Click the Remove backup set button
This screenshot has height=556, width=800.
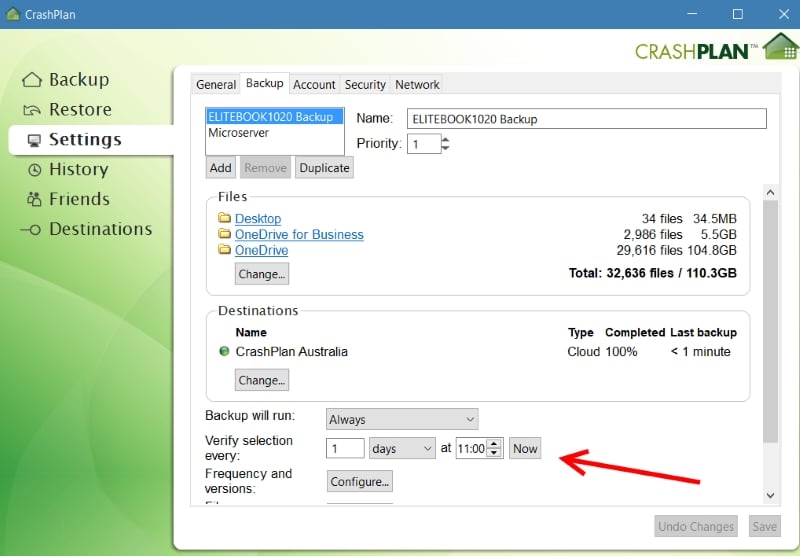coord(265,168)
